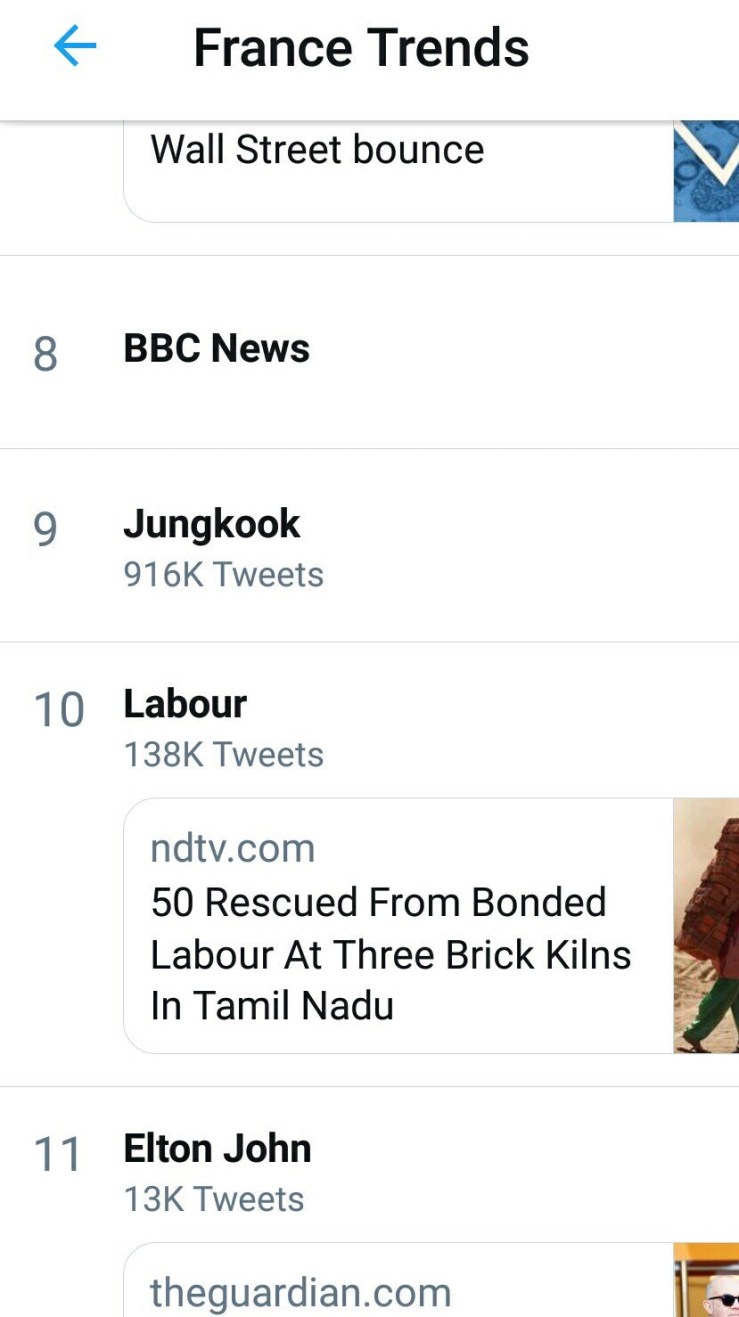Tap the Elton John article thumbnail
The image size is (739, 1317).
point(706,1280)
